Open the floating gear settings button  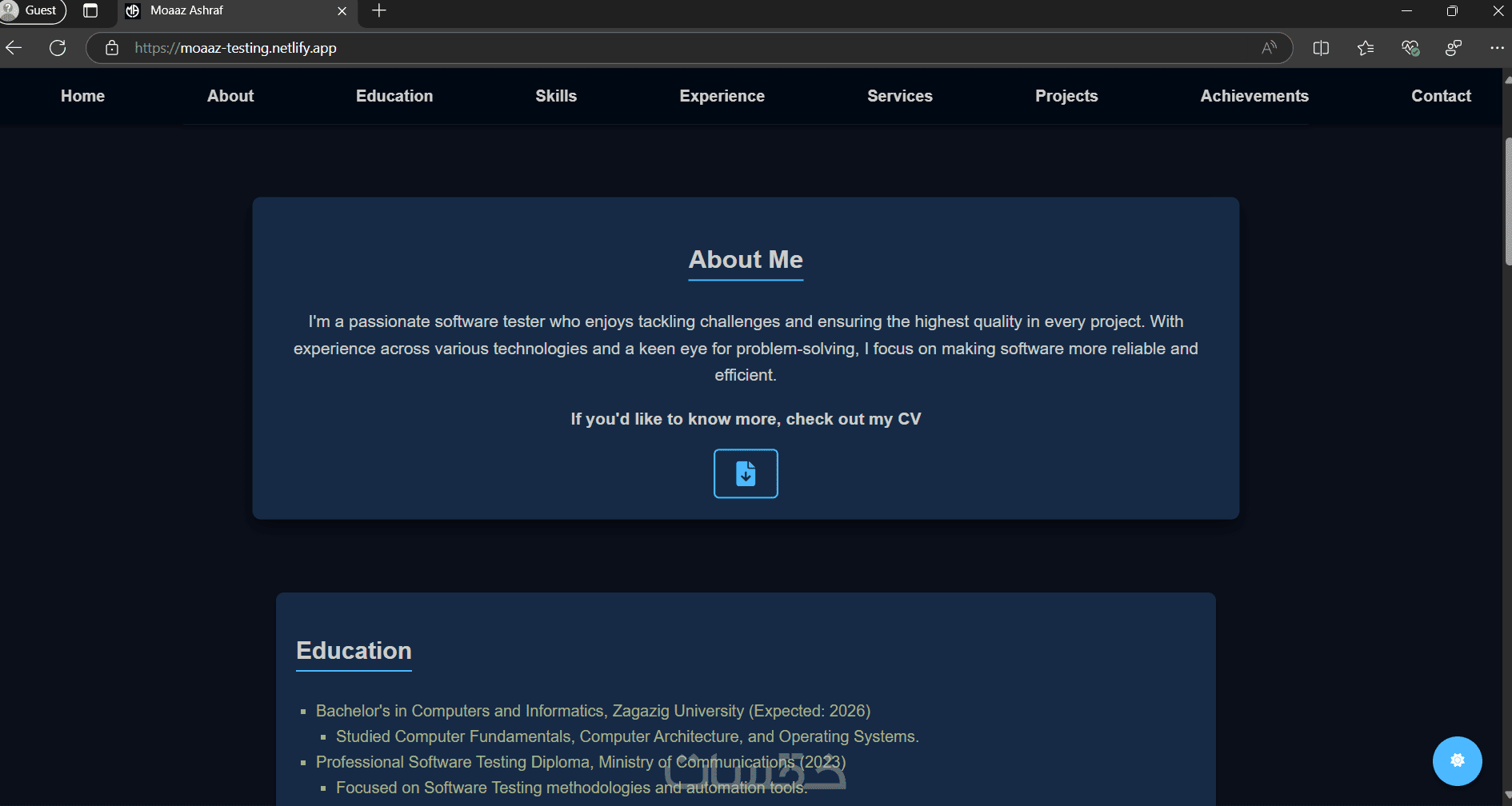coord(1457,760)
